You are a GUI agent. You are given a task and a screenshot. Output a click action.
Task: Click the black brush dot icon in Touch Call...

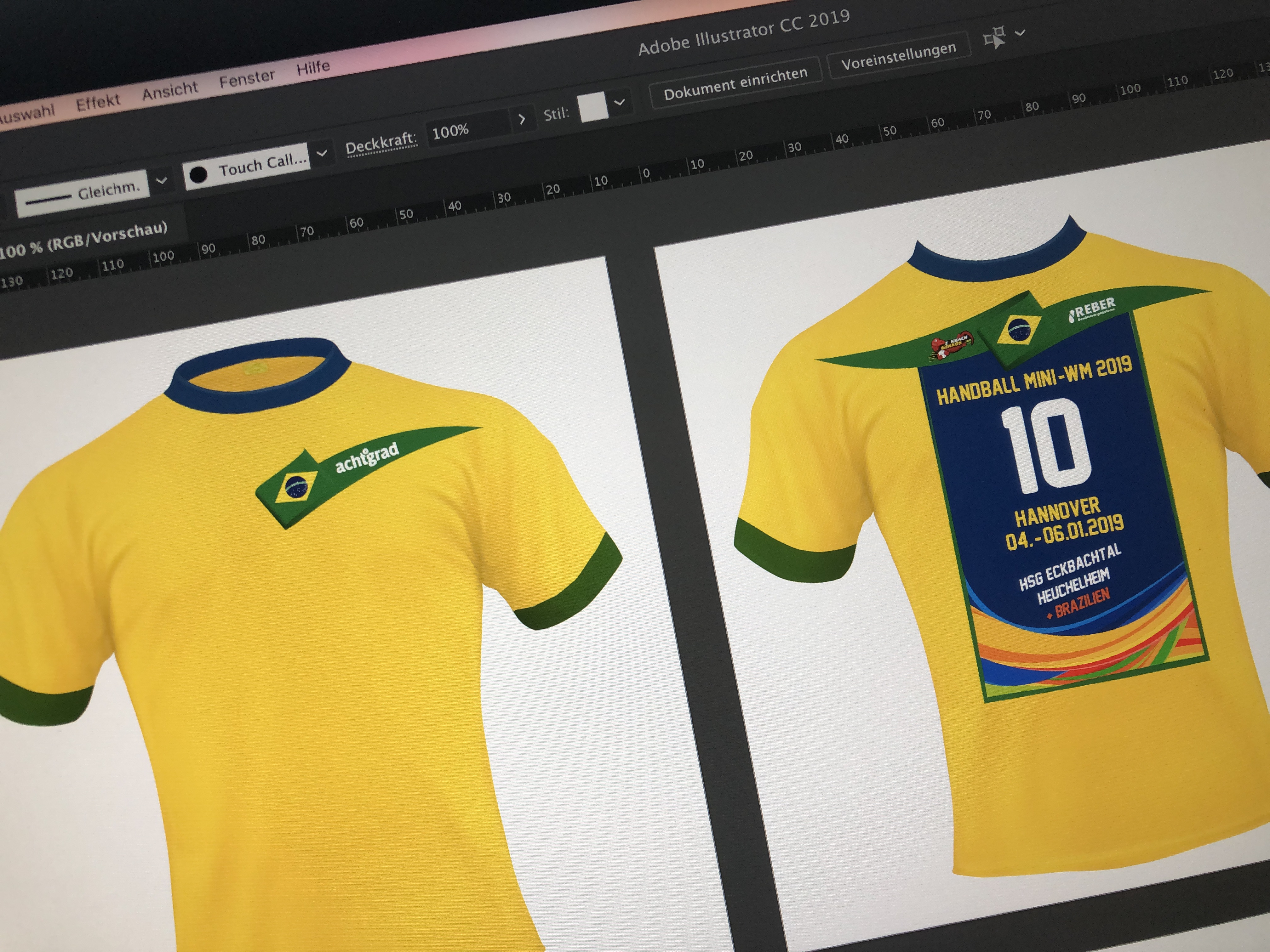coord(199,174)
